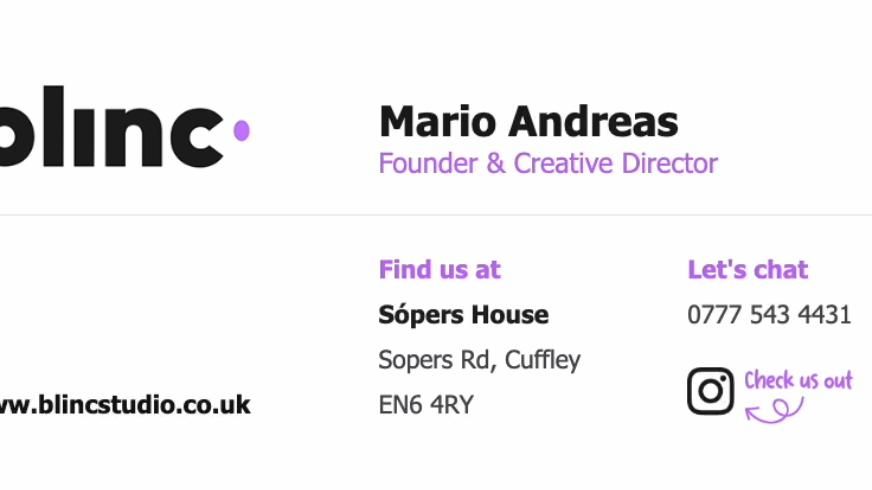Viewport: 872px width, 490px height.
Task: Open the blincstudio.co.uk website link
Action: (125, 405)
